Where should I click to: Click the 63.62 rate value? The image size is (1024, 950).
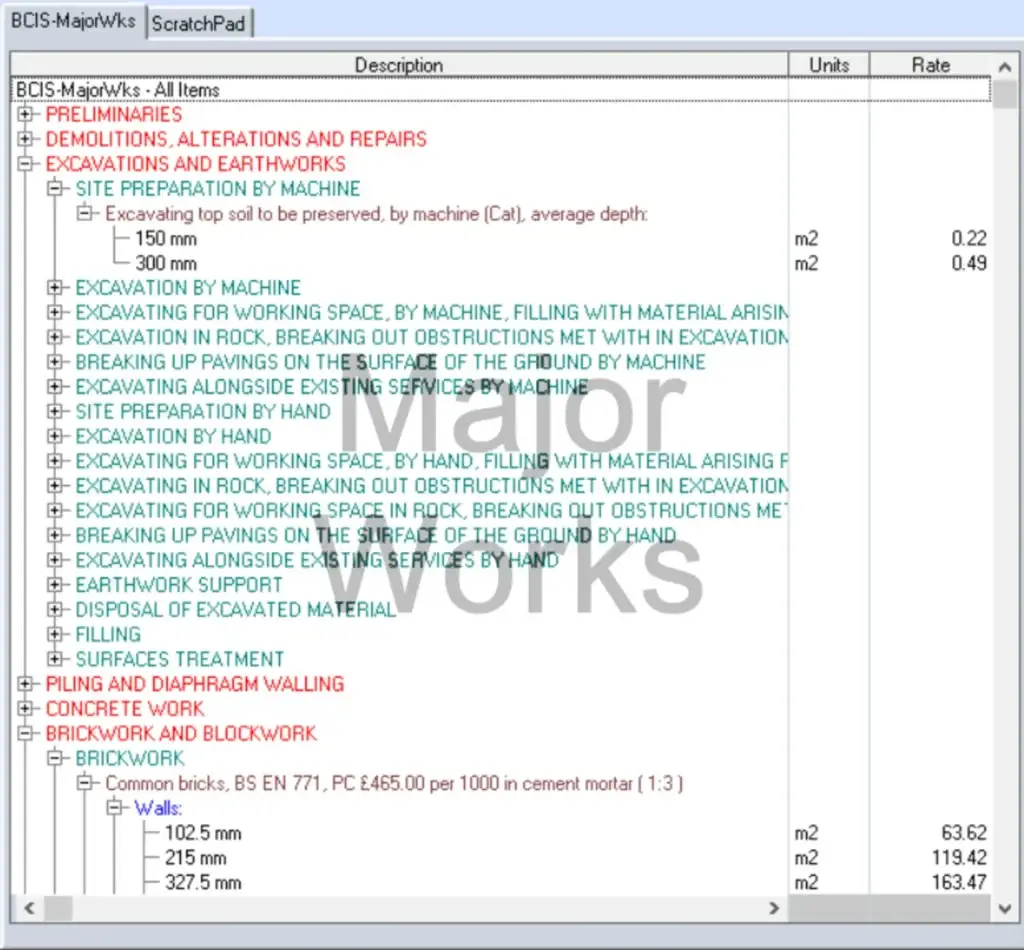[964, 832]
